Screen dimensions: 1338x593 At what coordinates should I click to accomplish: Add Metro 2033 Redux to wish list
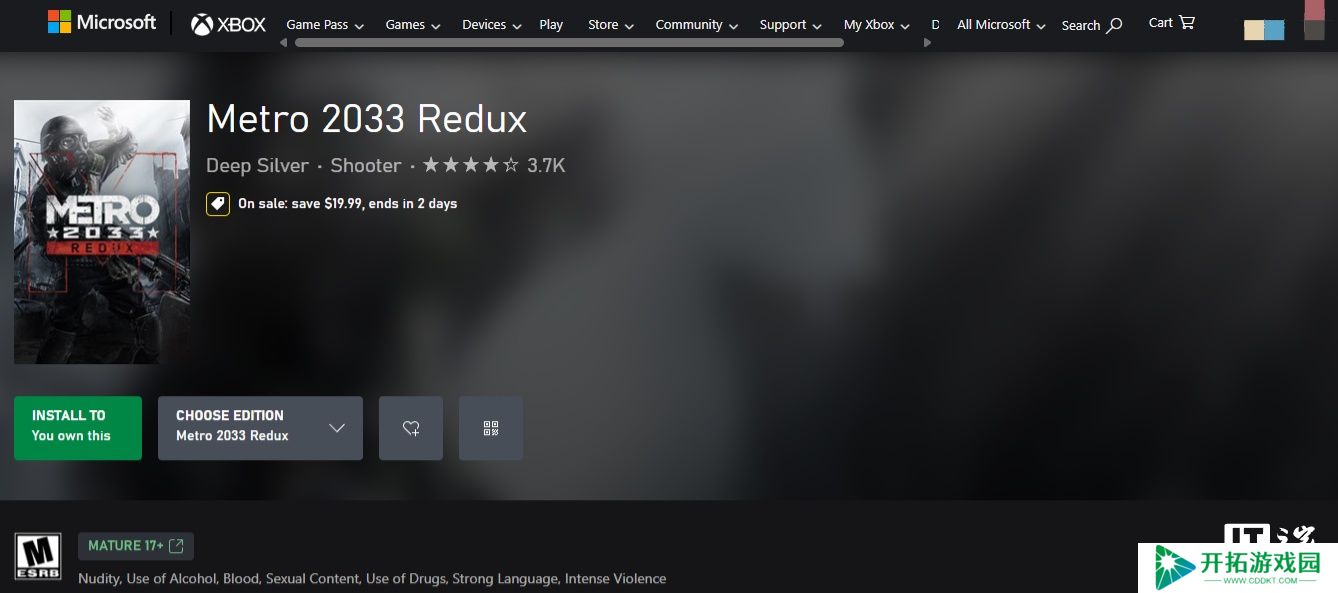click(411, 428)
